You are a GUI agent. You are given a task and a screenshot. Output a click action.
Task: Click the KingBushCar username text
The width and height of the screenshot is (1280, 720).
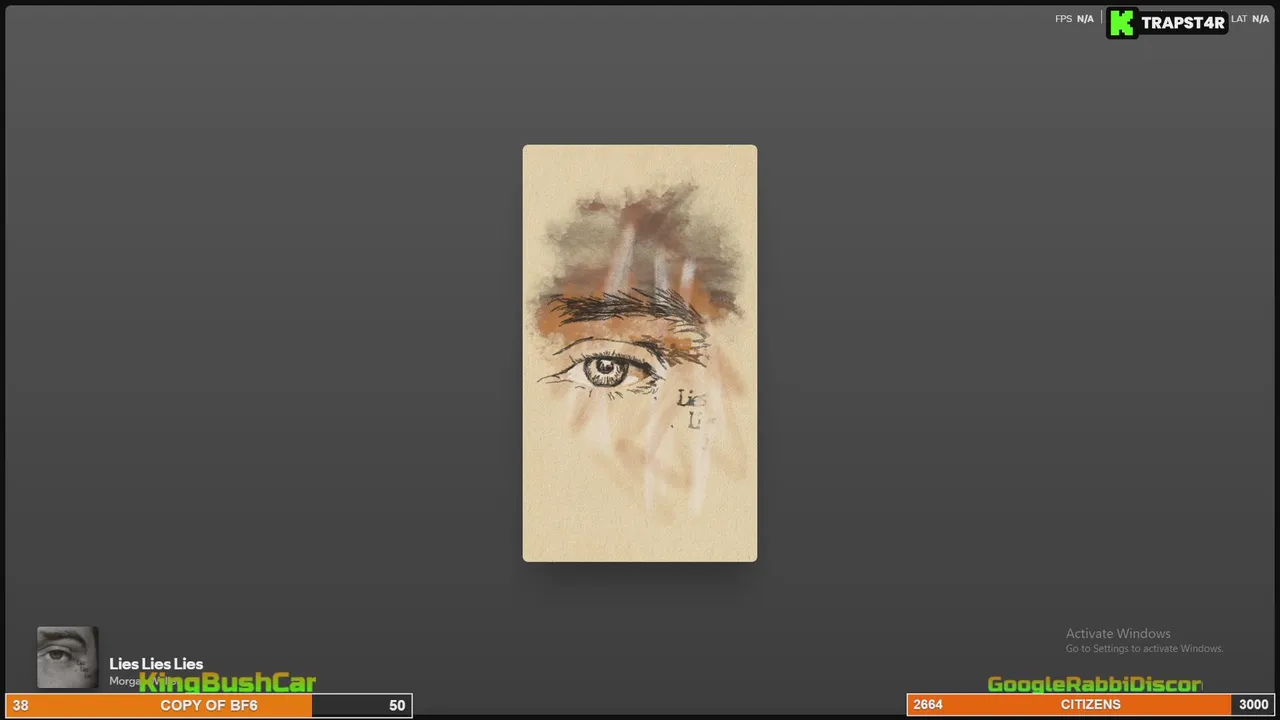tap(227, 683)
